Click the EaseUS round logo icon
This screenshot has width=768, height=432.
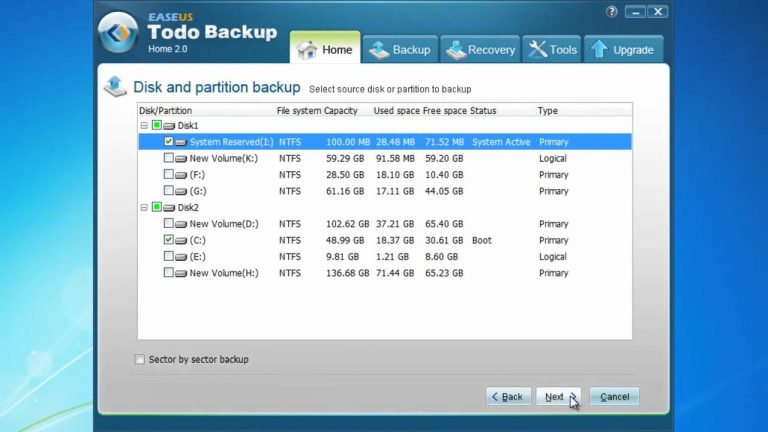point(118,33)
